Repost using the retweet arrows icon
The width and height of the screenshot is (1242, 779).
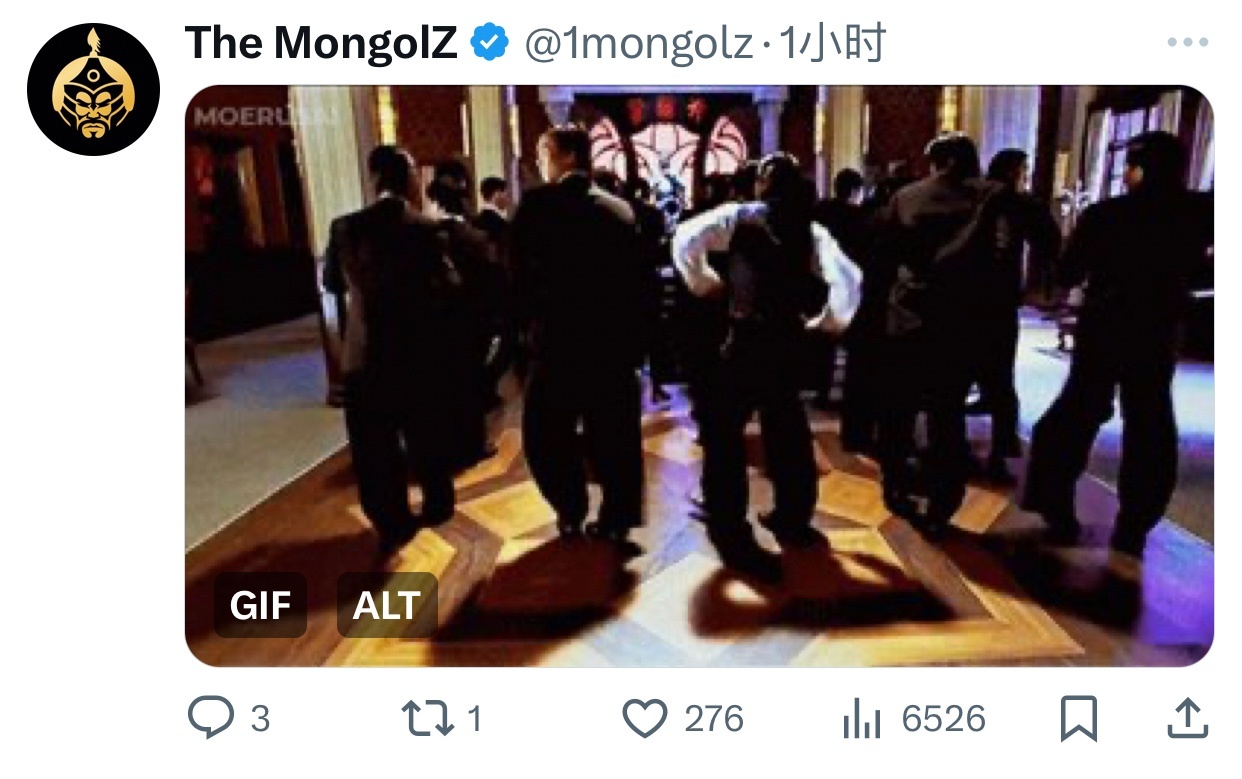(428, 718)
